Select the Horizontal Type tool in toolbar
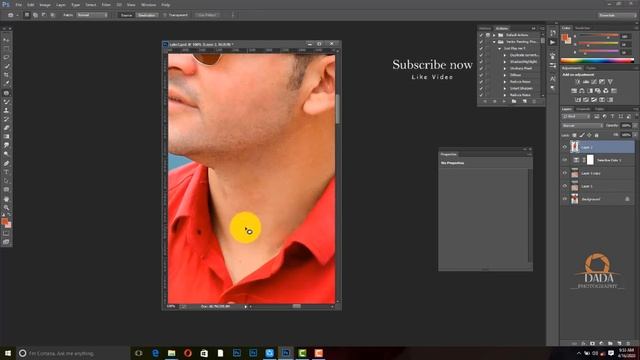The image size is (640, 360). [x=6, y=172]
